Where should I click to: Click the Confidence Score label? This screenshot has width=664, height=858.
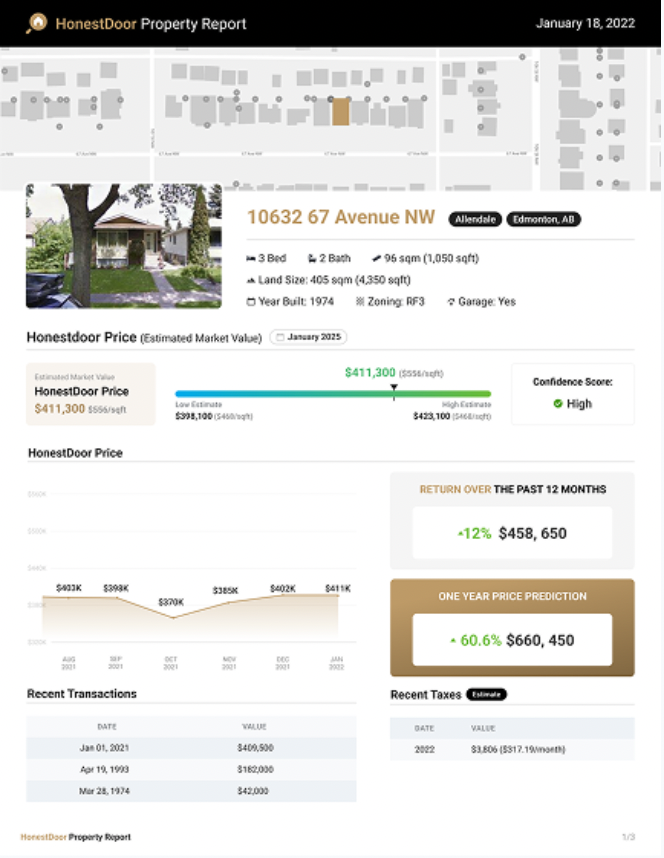(573, 382)
